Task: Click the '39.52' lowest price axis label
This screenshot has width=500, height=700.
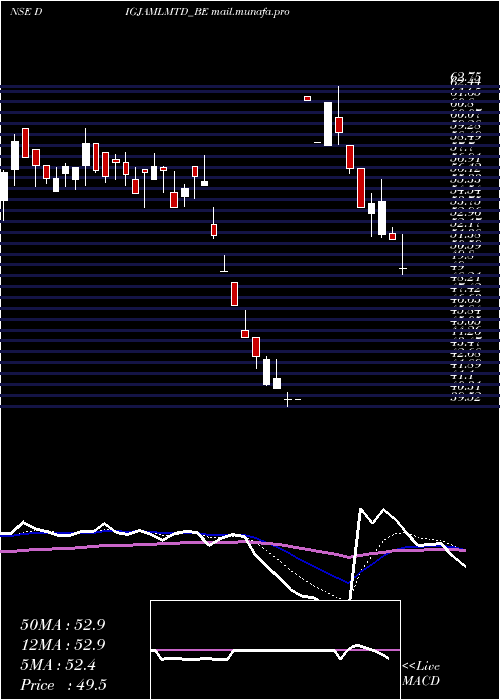Action: (x=465, y=398)
